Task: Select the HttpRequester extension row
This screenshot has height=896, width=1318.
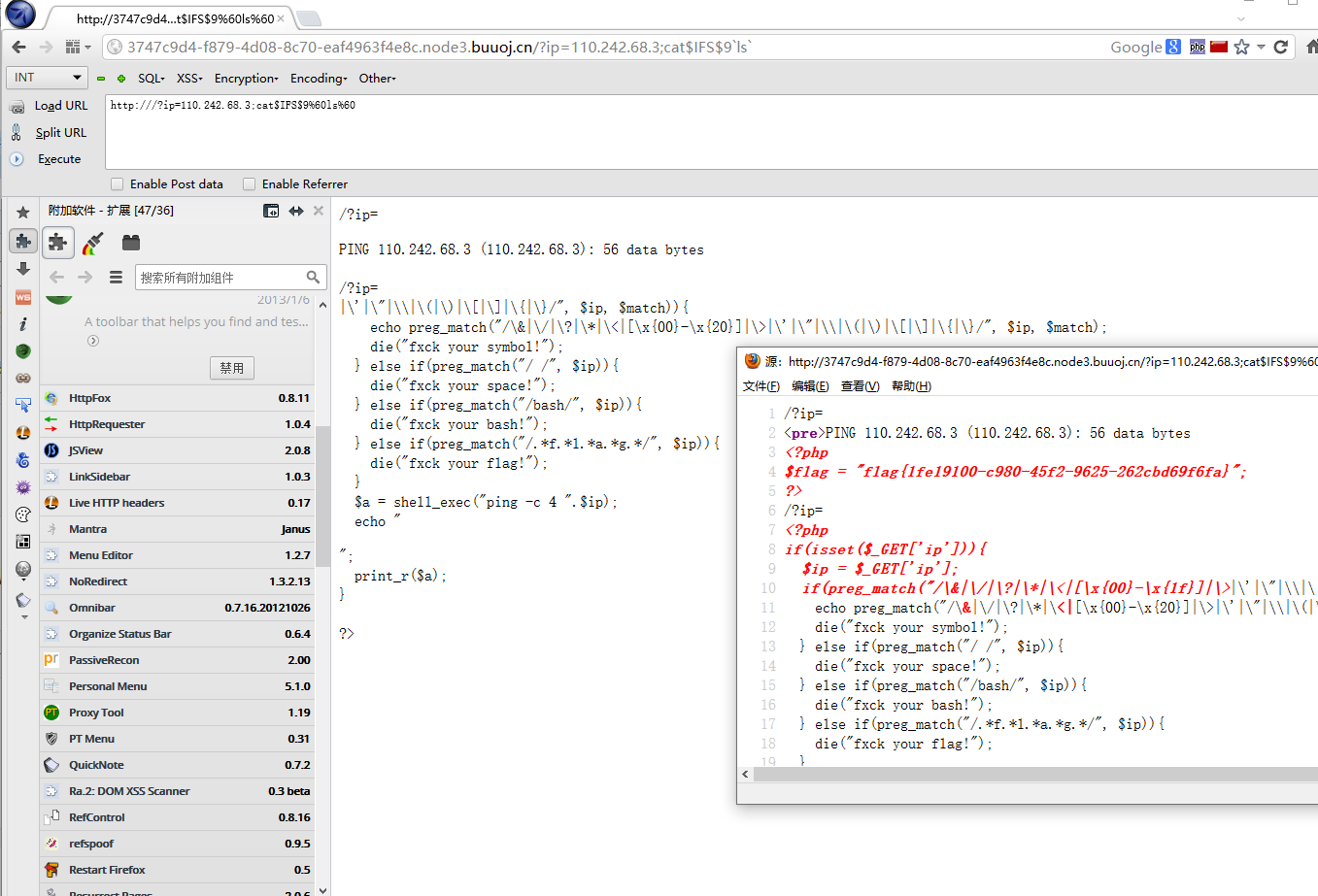Action: [x=178, y=424]
